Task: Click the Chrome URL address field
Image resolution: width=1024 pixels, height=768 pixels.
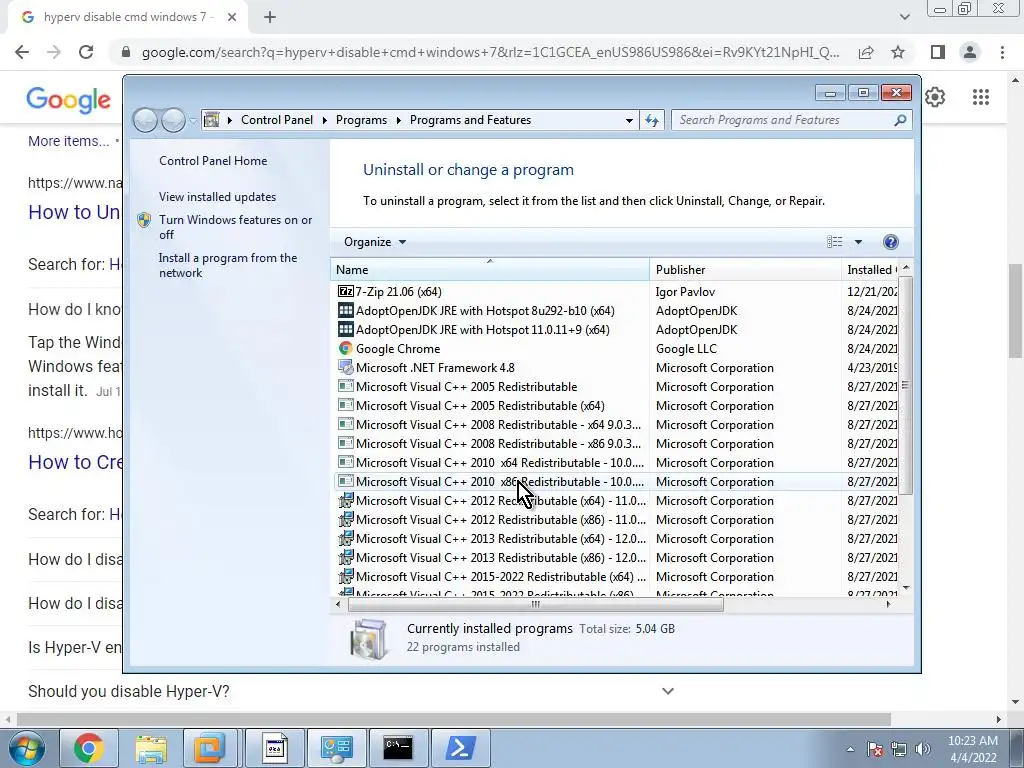Action: point(490,52)
